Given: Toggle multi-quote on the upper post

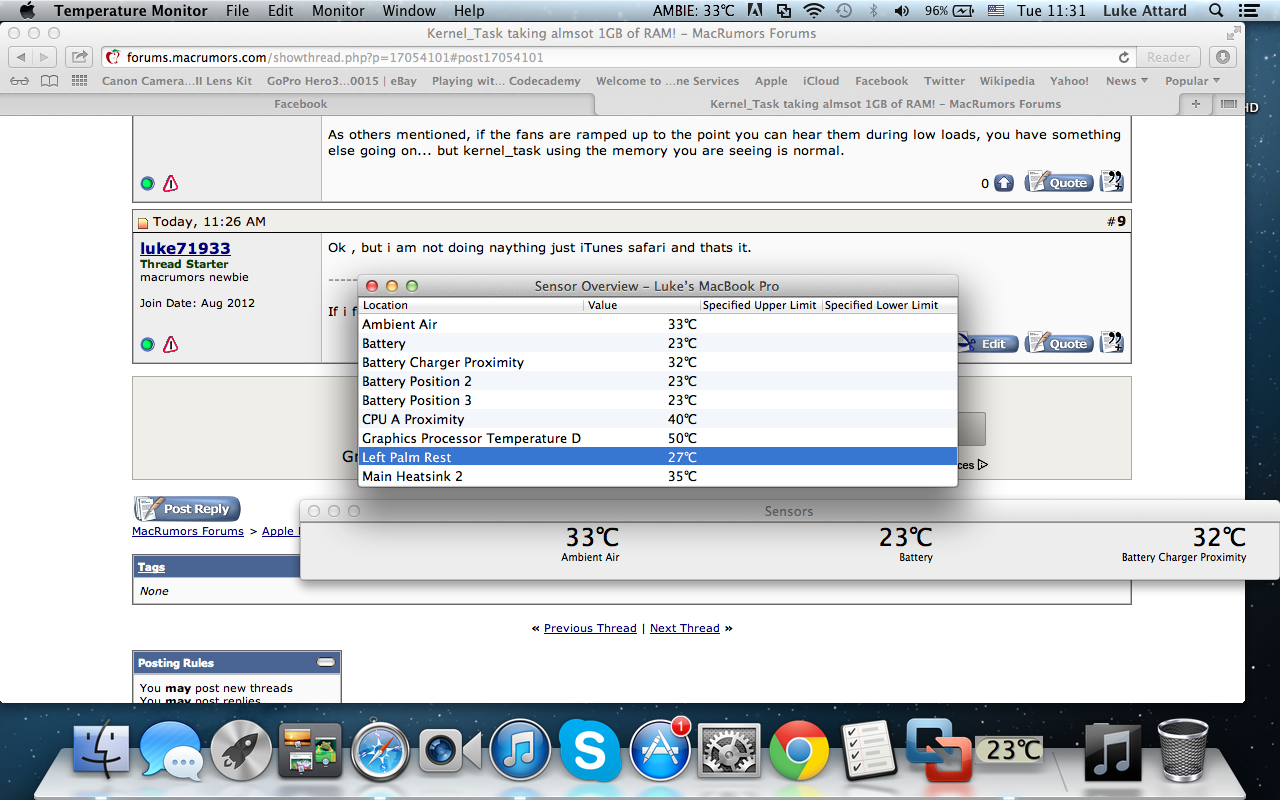Looking at the screenshot, I should (1112, 182).
